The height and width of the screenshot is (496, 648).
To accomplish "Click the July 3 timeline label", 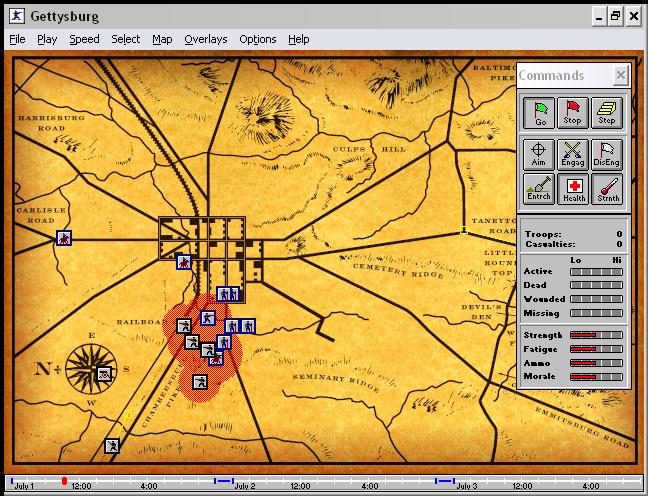I will (x=467, y=486).
